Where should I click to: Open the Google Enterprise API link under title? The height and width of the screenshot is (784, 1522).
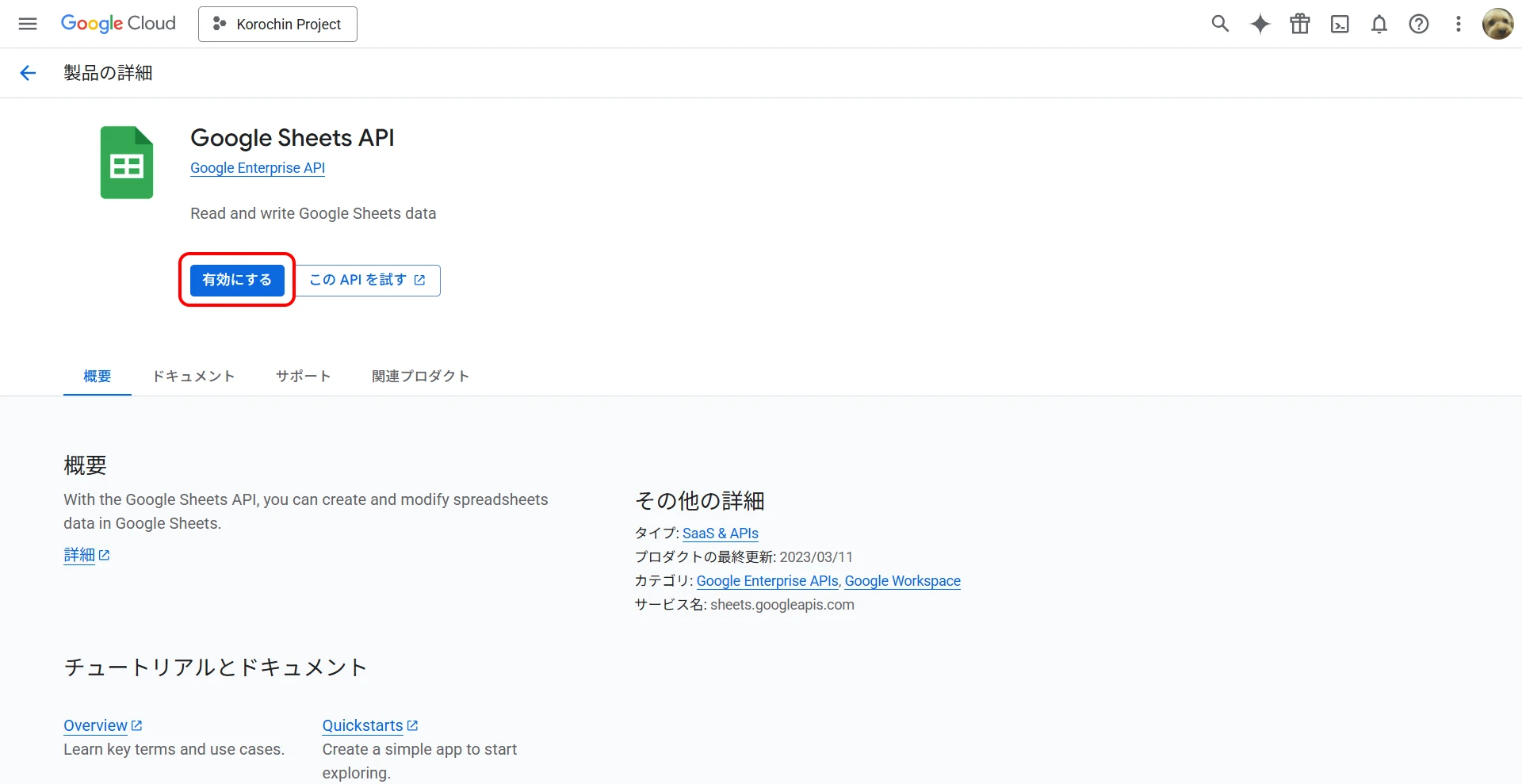pos(258,168)
